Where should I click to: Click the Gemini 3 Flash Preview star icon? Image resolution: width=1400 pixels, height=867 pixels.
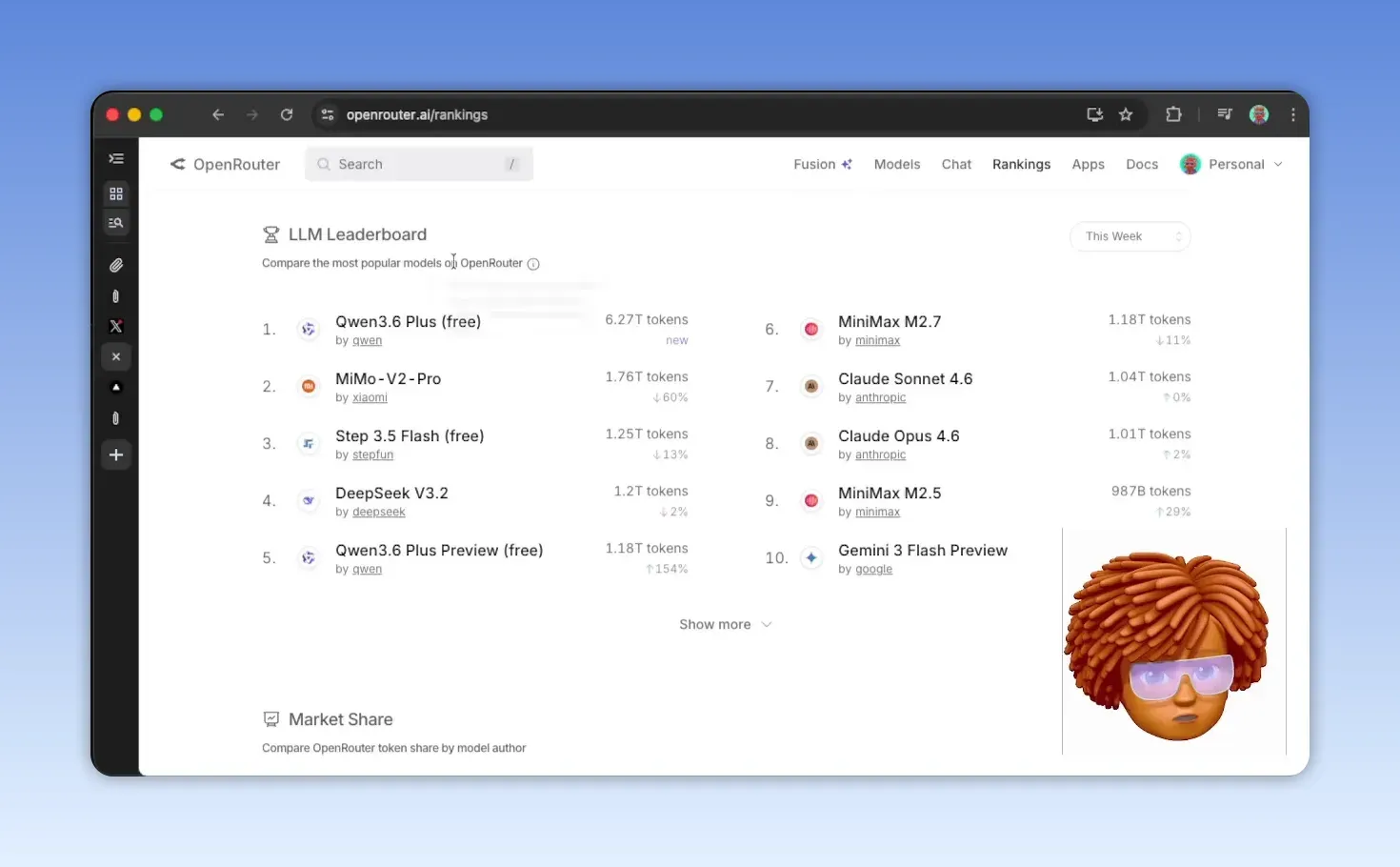coord(810,557)
